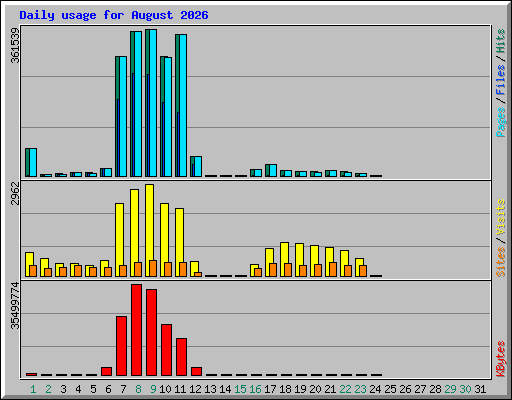The width and height of the screenshot is (512, 400).
Task: Click day 23 on the x-axis
Action: coord(360,389)
